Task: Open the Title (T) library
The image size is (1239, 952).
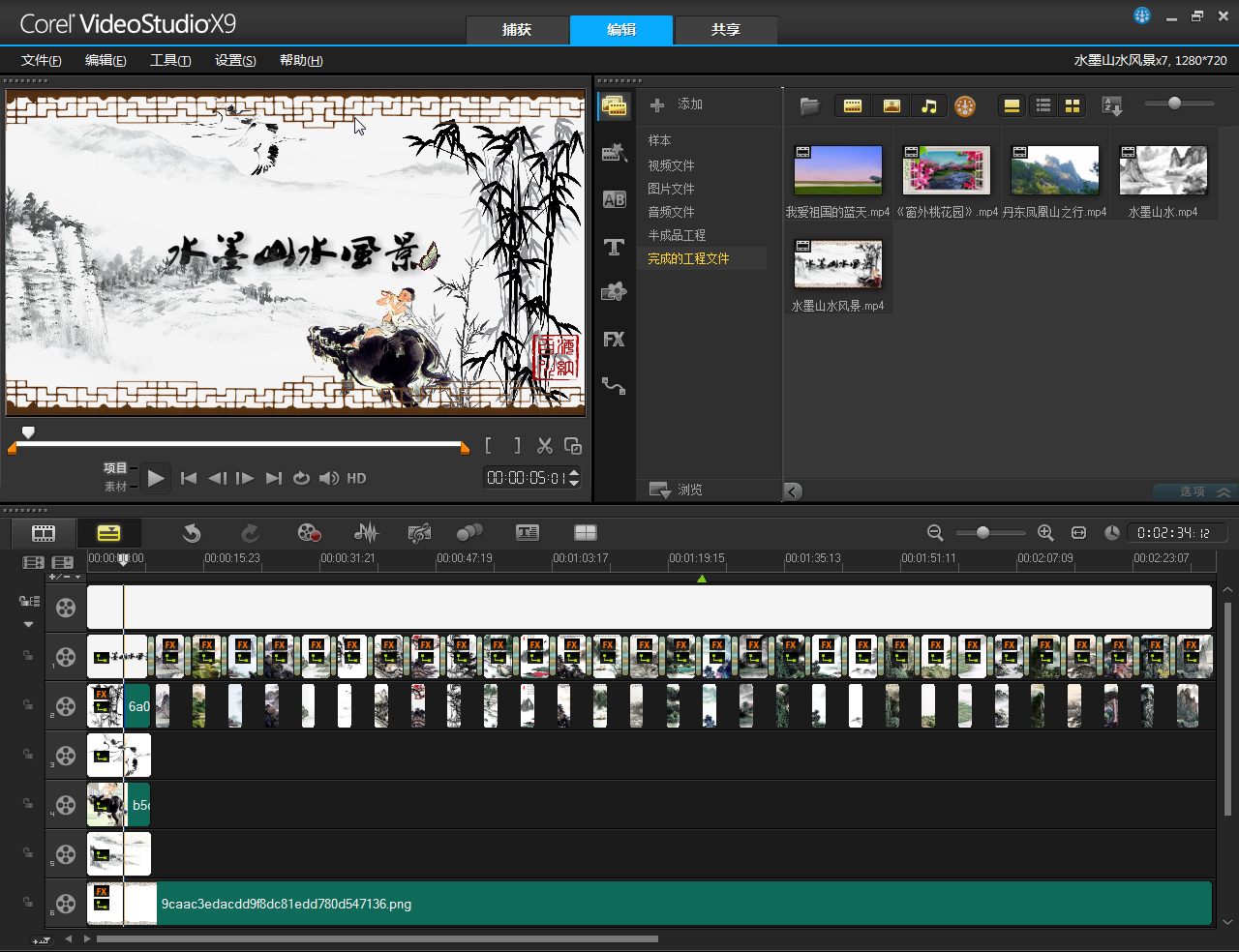Action: coord(614,247)
